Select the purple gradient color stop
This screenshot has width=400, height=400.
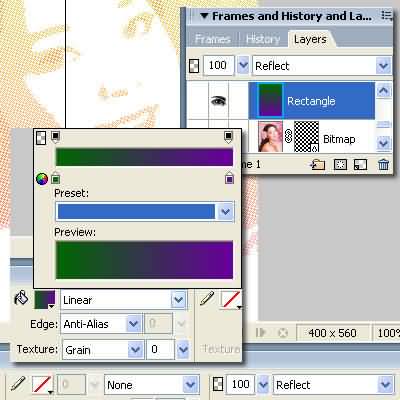[229, 179]
